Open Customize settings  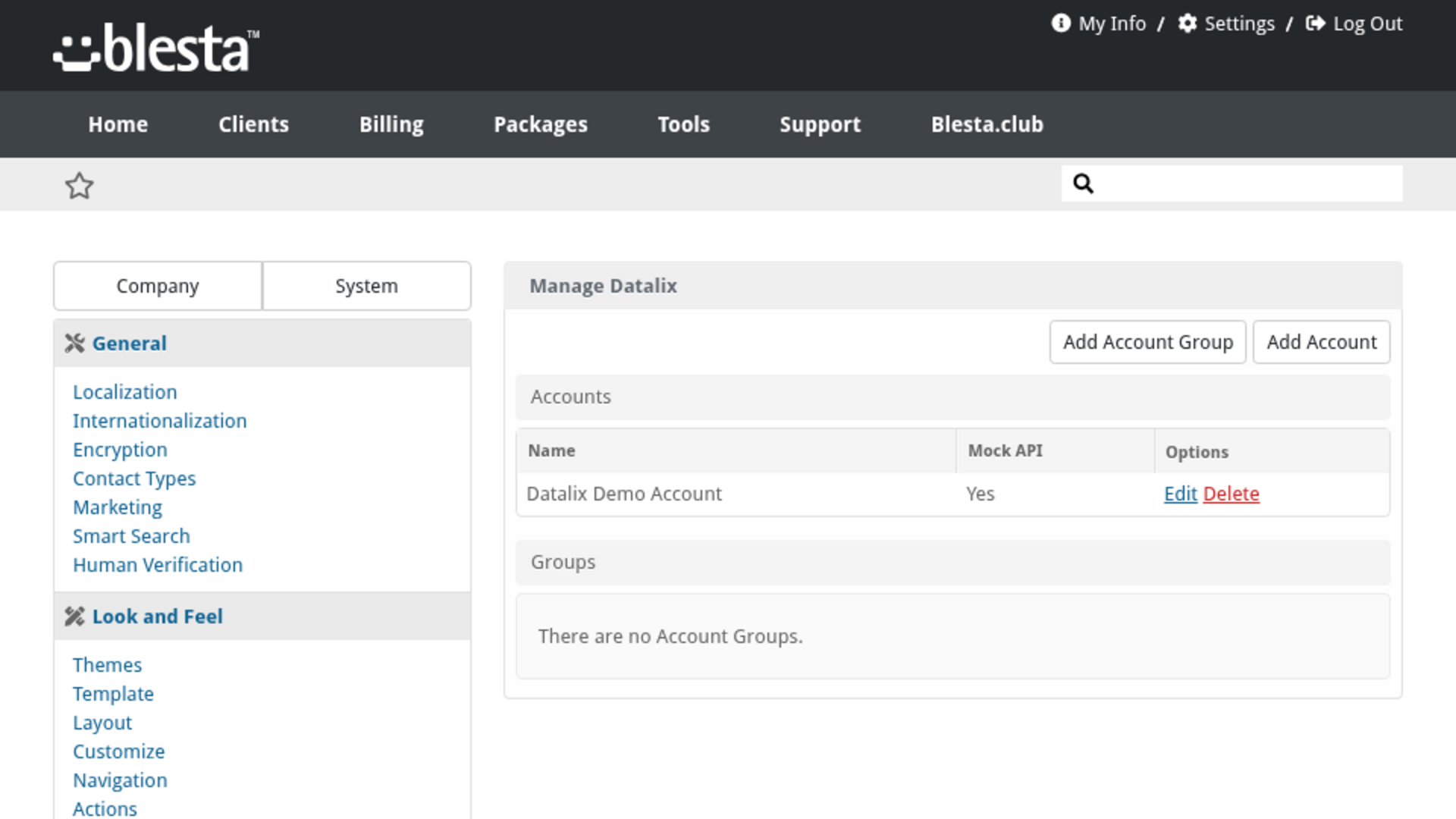[118, 752]
